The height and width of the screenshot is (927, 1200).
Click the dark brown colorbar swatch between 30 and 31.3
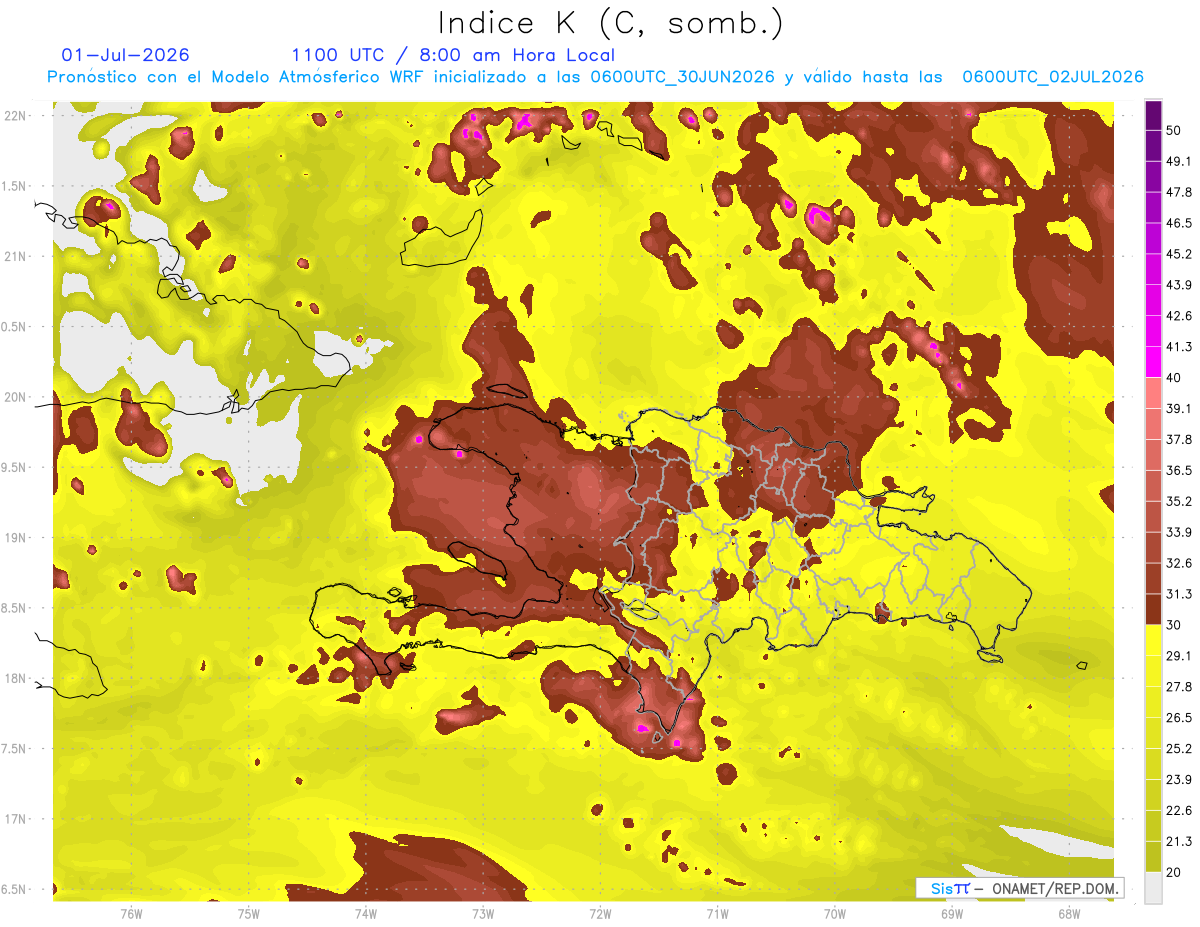(x=1153, y=610)
